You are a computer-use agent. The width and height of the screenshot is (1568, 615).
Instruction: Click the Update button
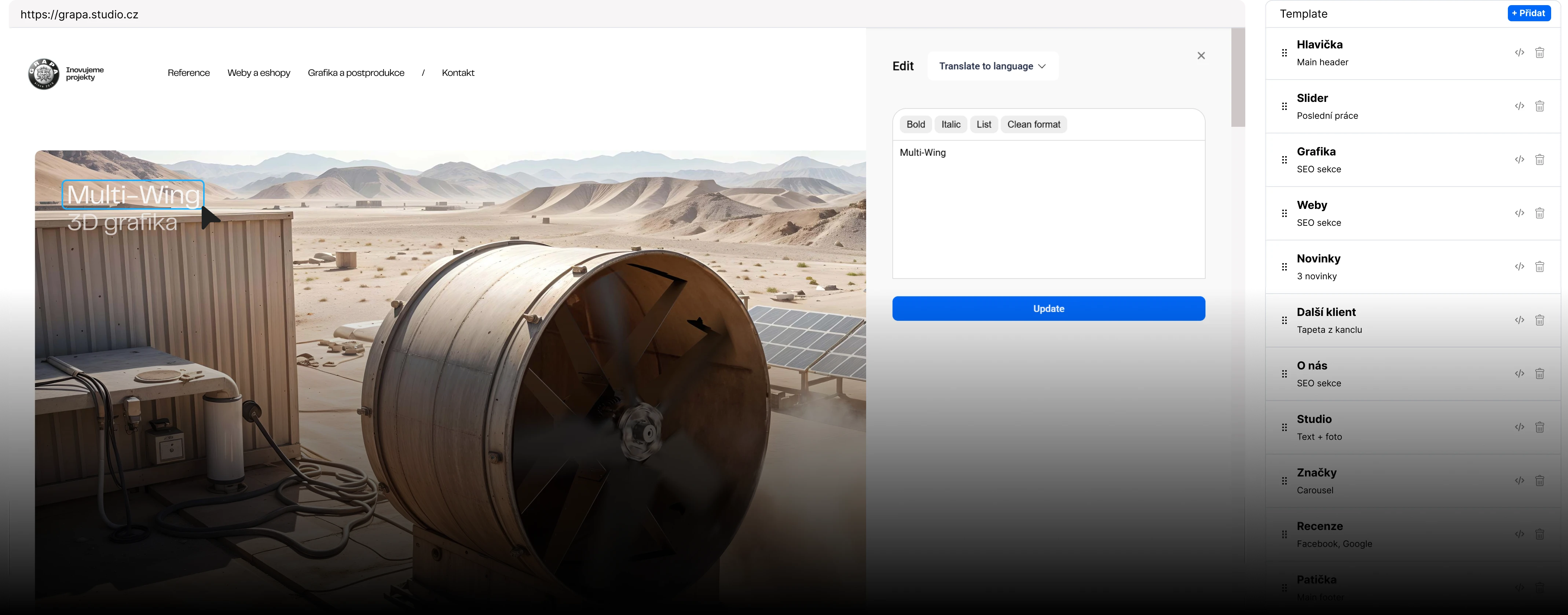tap(1048, 308)
